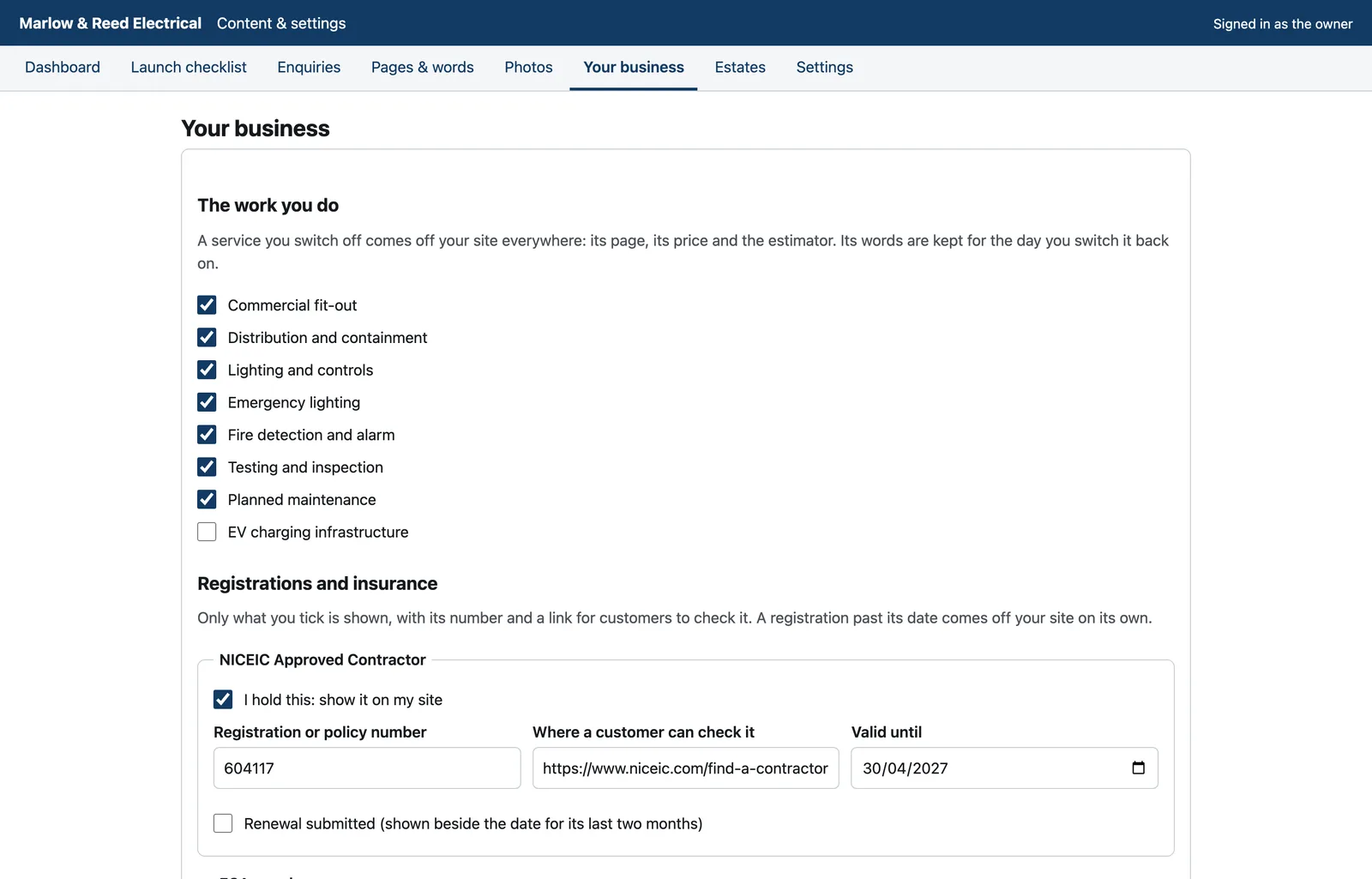Toggle Testing and inspection checkbox
Screen dimensions: 1372x879
[x=207, y=467]
